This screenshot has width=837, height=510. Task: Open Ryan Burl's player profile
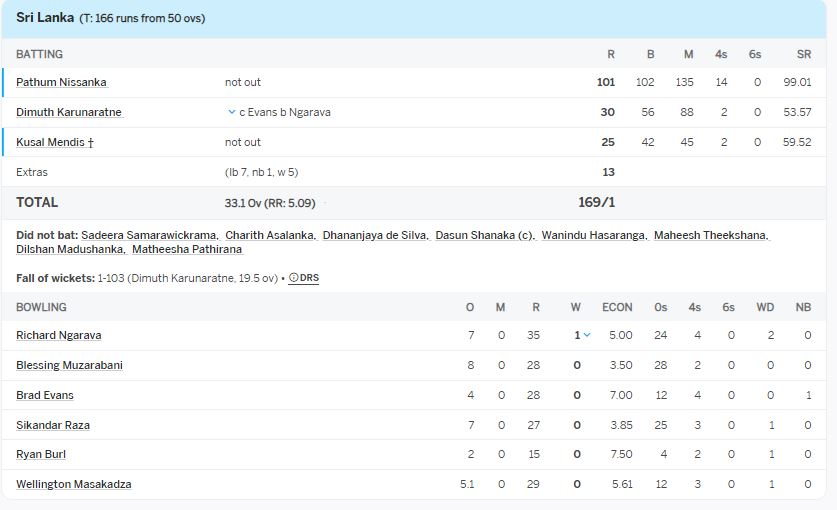[41, 454]
